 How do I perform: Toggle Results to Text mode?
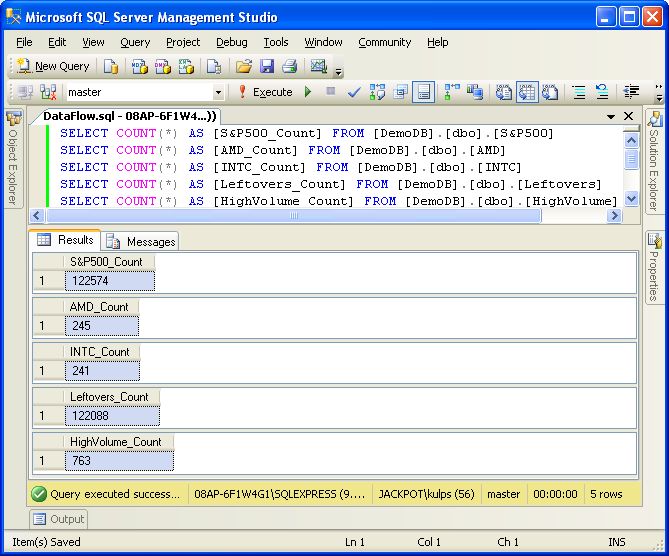pos(503,92)
